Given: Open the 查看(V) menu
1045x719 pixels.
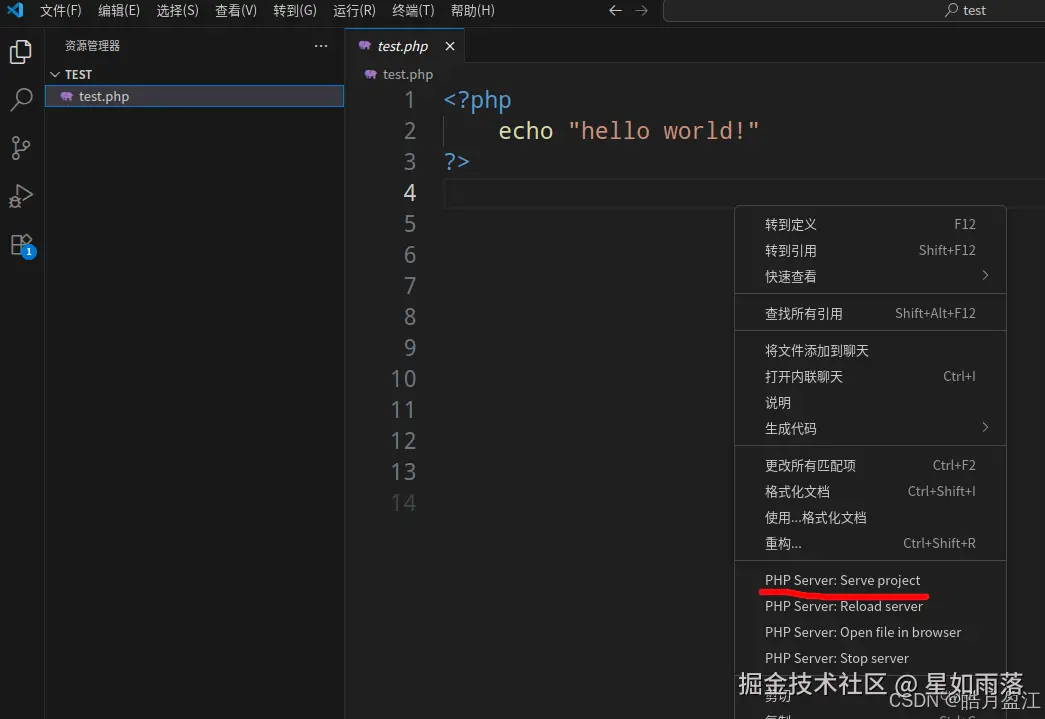Looking at the screenshot, I should (x=236, y=10).
